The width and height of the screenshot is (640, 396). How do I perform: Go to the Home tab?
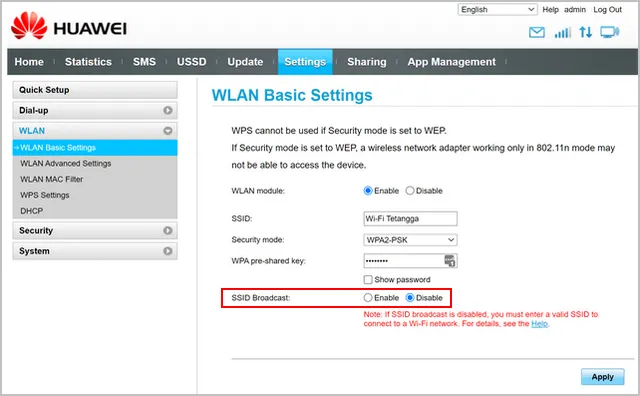pos(29,62)
